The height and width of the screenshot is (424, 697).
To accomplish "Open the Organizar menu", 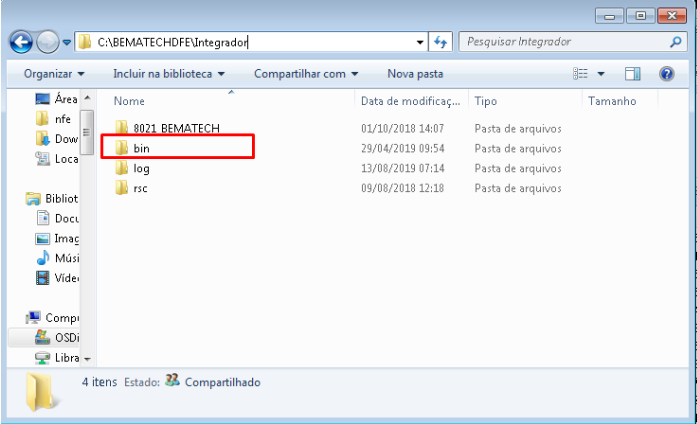I will click(x=54, y=74).
